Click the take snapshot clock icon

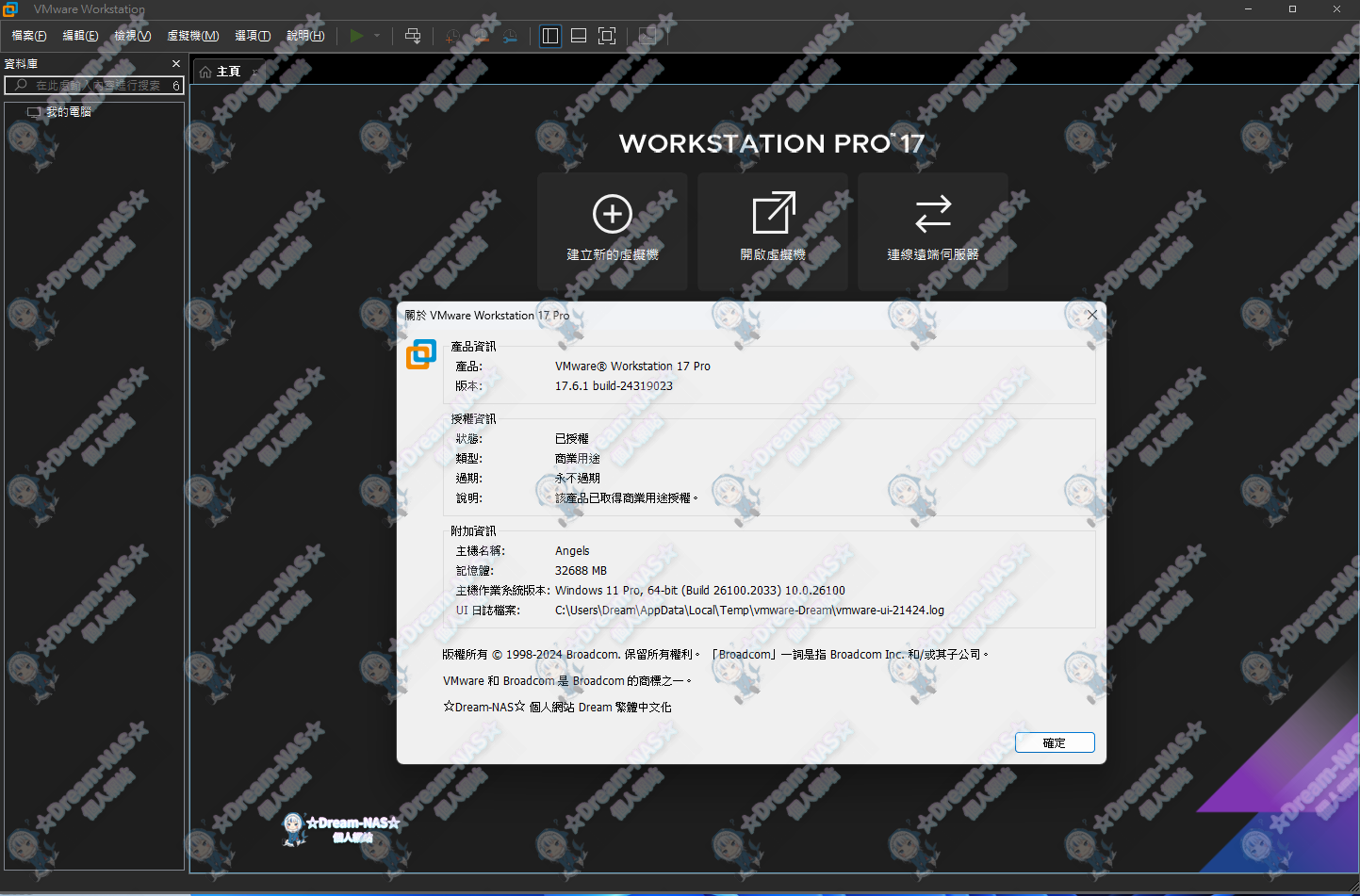pyautogui.click(x=452, y=36)
